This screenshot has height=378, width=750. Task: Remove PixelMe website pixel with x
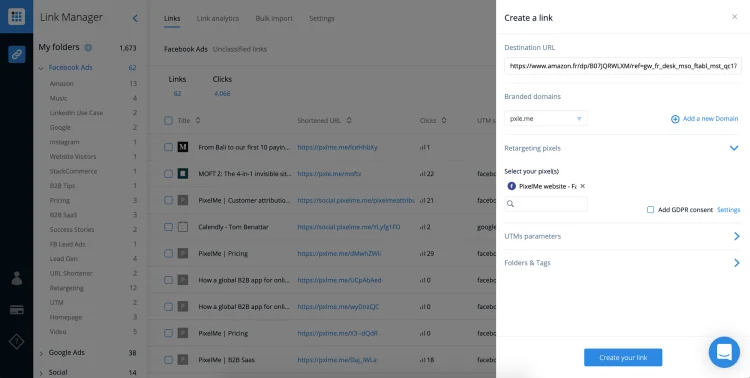(x=583, y=186)
